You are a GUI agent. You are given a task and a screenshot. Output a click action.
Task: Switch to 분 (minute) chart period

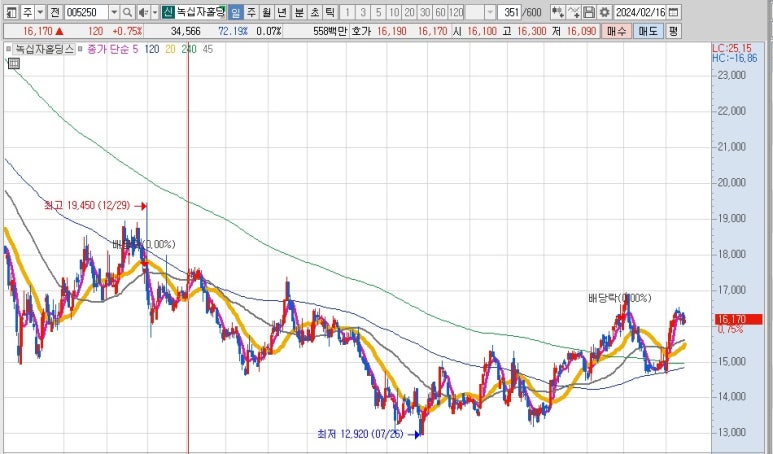point(298,12)
